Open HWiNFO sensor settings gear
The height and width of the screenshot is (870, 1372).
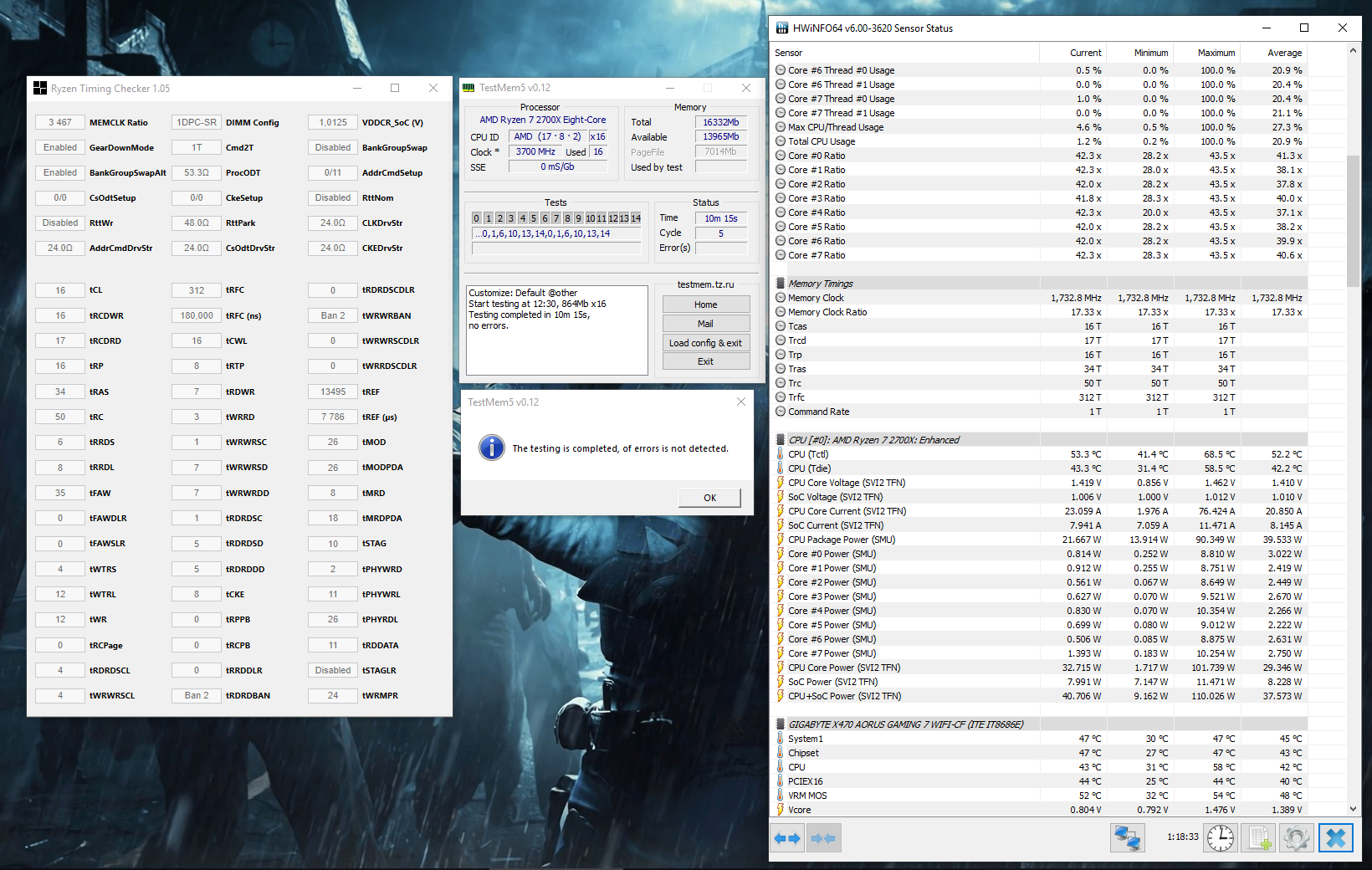point(1297,837)
